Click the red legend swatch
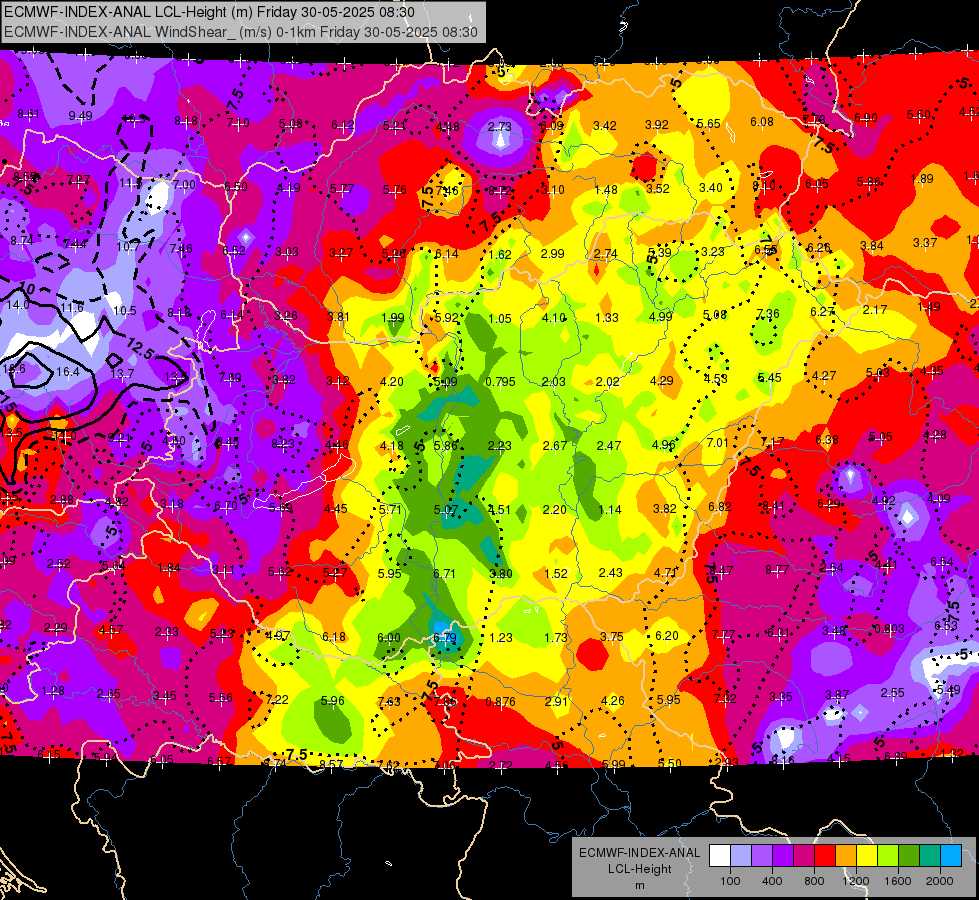The width and height of the screenshot is (979, 900). click(x=825, y=856)
